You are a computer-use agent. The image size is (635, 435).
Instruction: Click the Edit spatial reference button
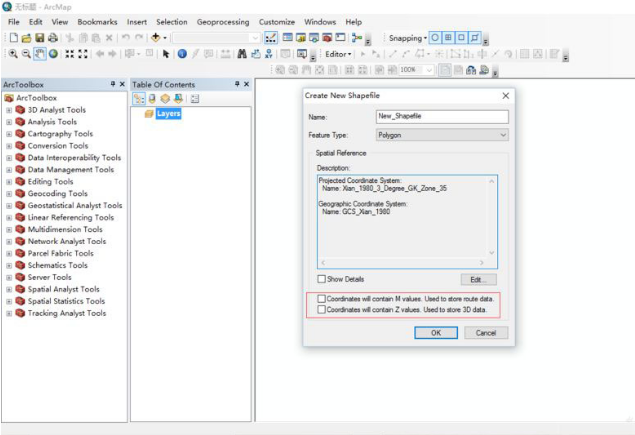click(x=478, y=279)
